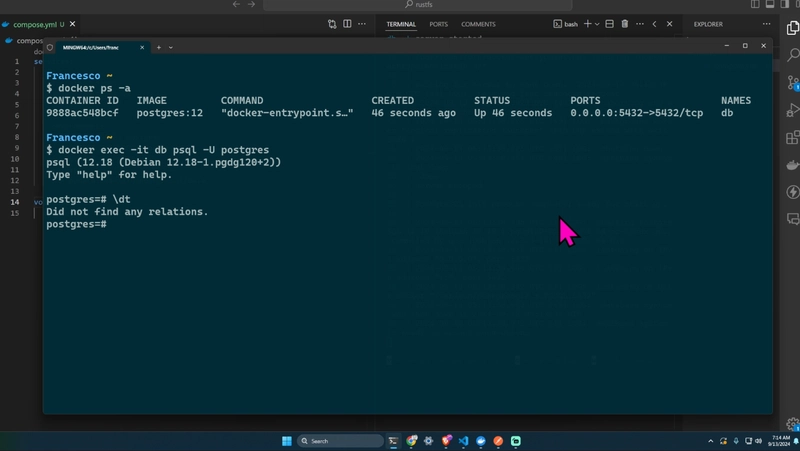Open Postman orange icon in taskbar
The width and height of the screenshot is (800, 451).
tap(498, 441)
